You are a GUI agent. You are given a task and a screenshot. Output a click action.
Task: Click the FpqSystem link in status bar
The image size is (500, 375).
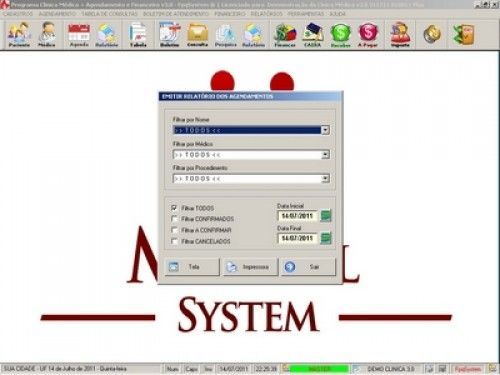[x=468, y=369]
